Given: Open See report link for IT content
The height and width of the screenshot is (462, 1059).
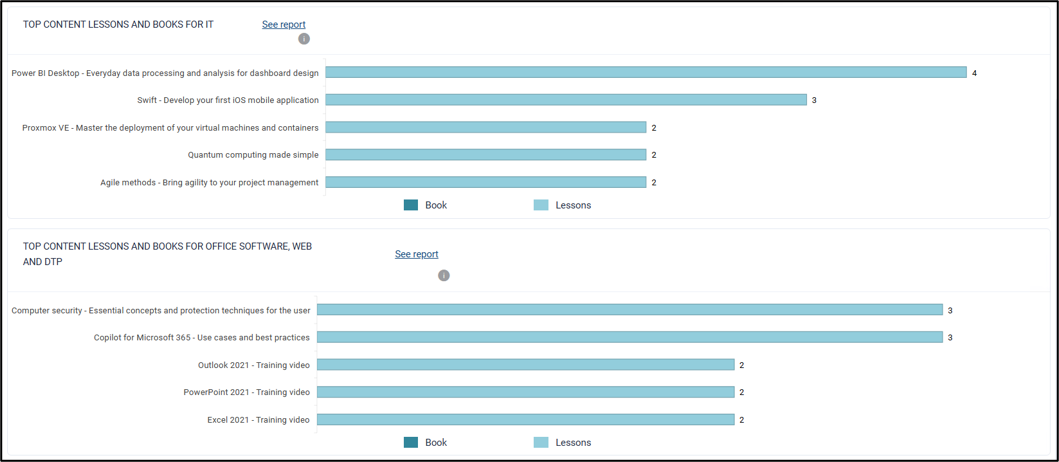Looking at the screenshot, I should point(284,24).
